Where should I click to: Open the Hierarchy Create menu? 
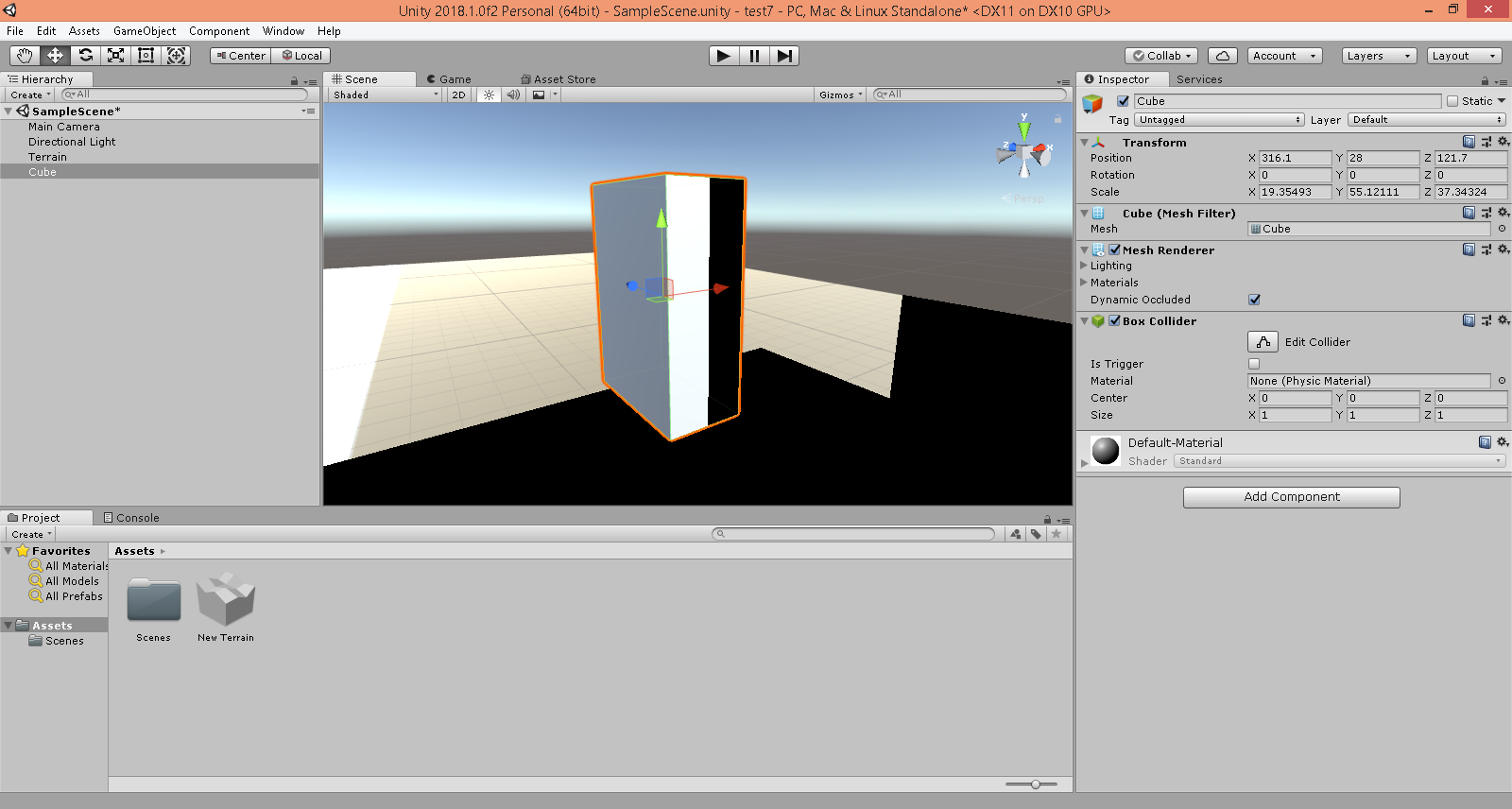tap(30, 95)
